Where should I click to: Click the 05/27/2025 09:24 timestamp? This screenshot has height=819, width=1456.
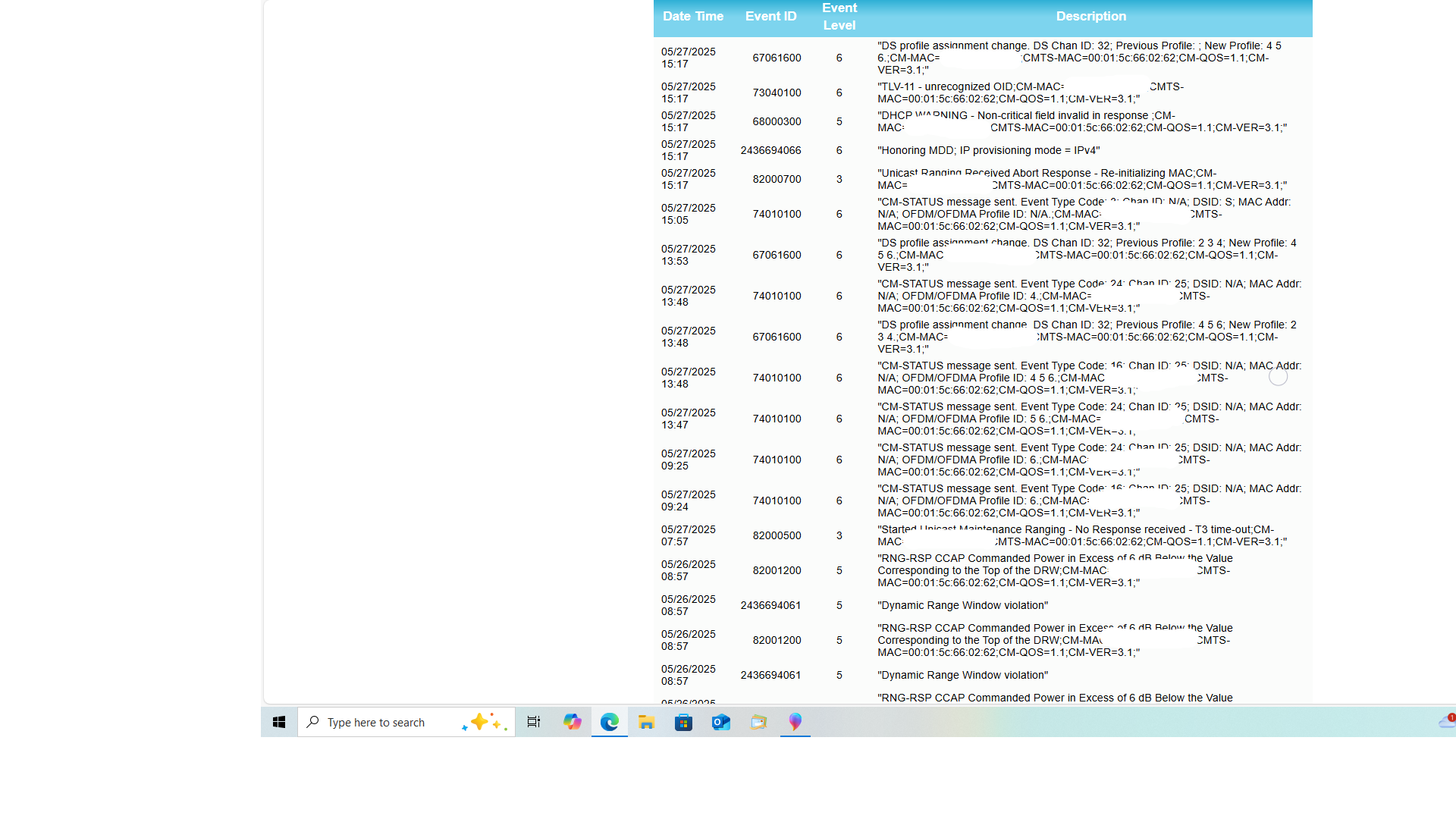[x=689, y=500]
